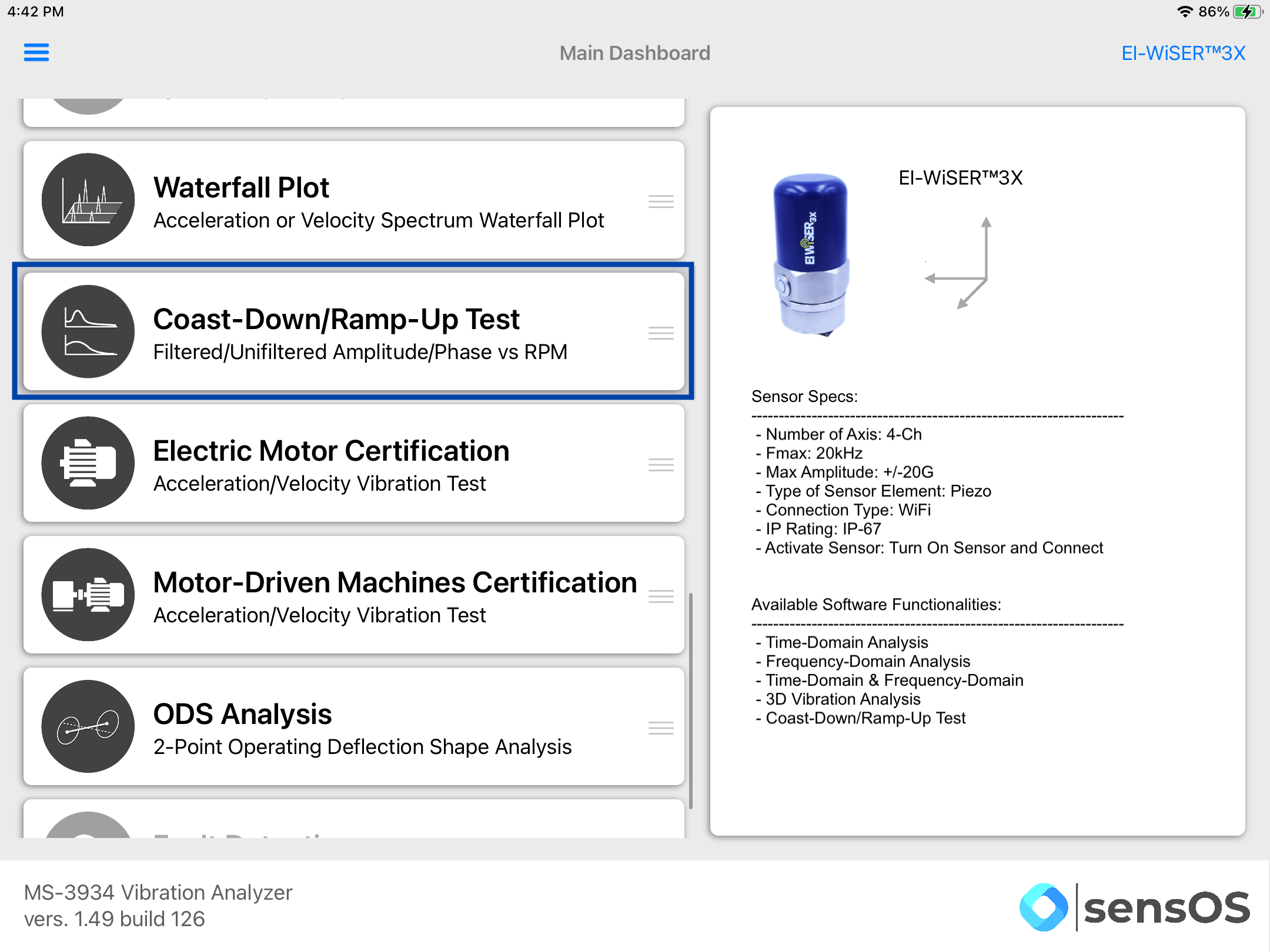Select the Waterfall Plot title
Viewport: 1270px width, 952px height.
(241, 188)
